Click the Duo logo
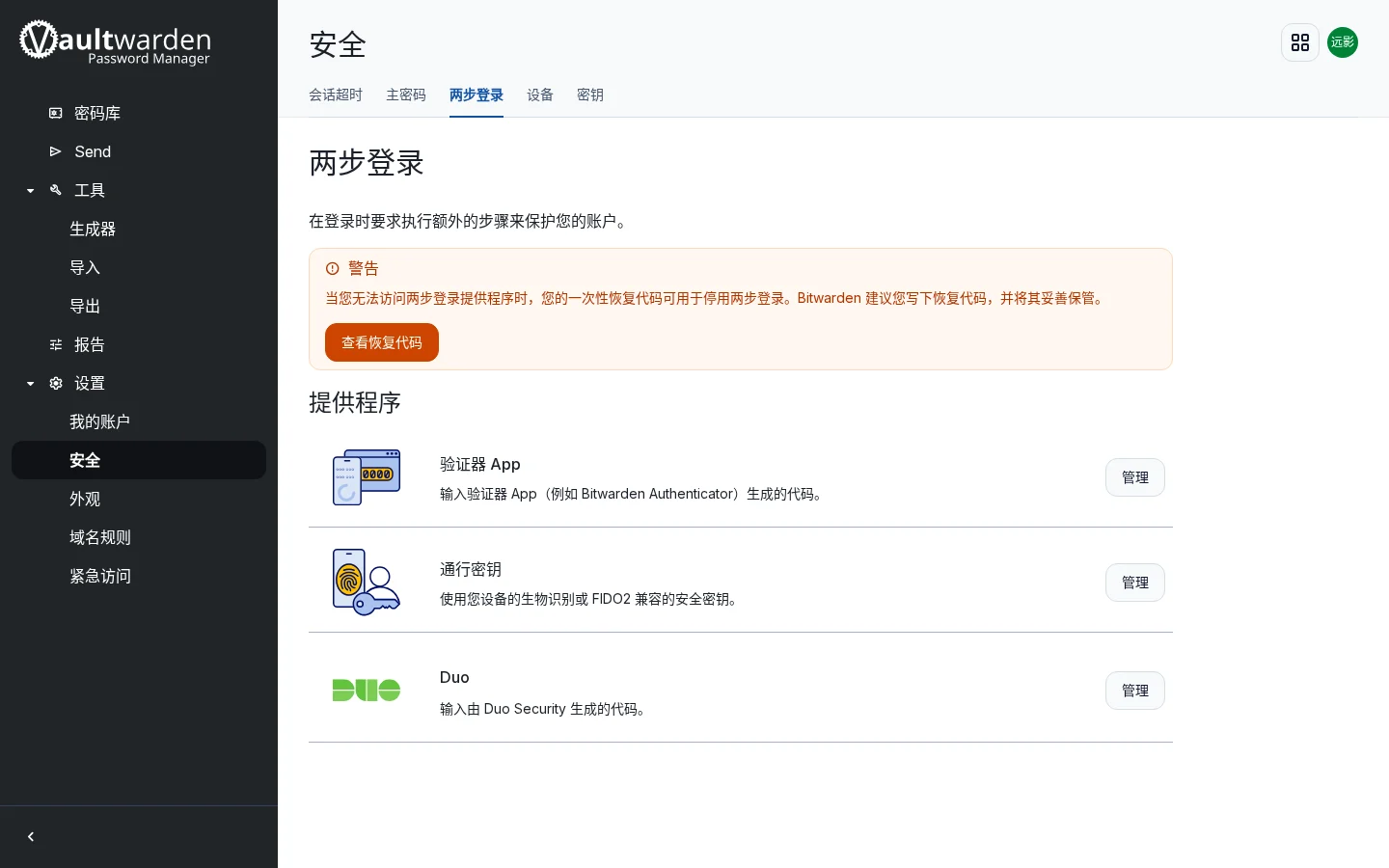1389x868 pixels. [367, 691]
